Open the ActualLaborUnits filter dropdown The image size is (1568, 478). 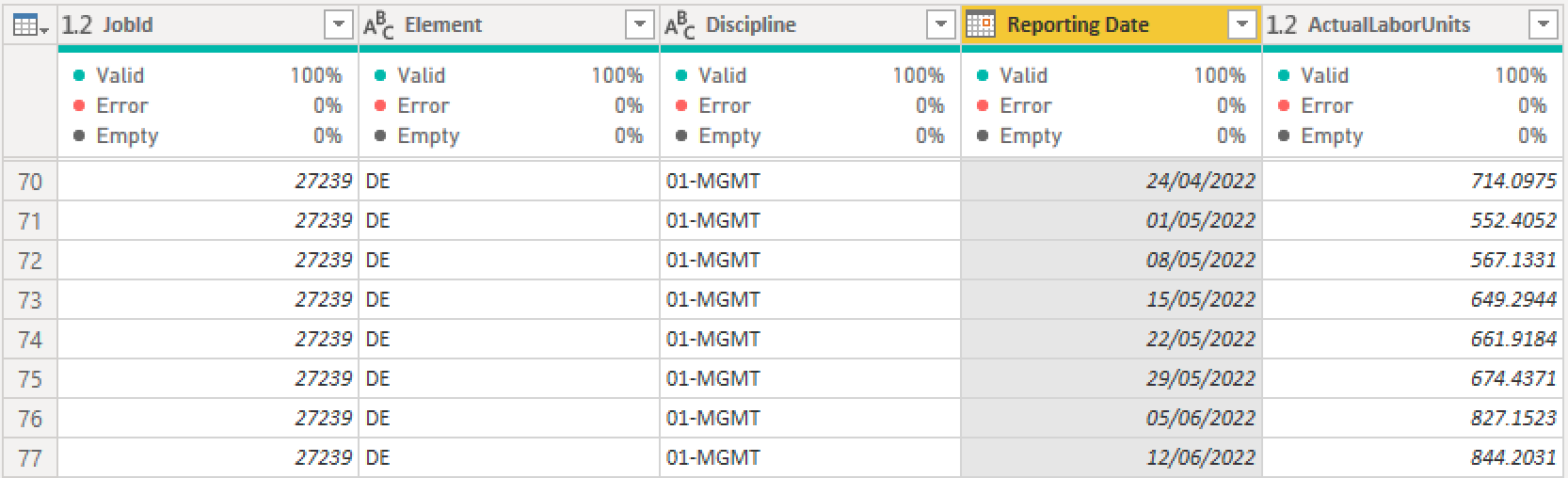click(1544, 25)
